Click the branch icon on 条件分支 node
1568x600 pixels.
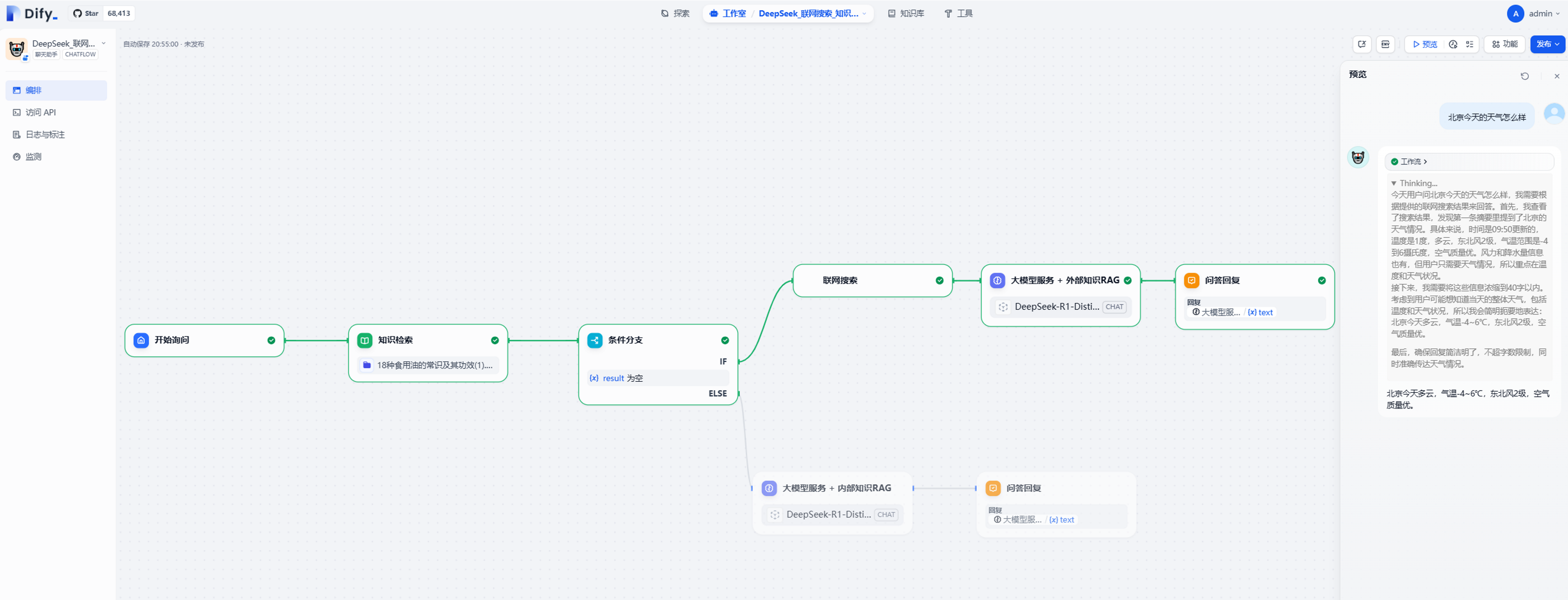pos(595,340)
